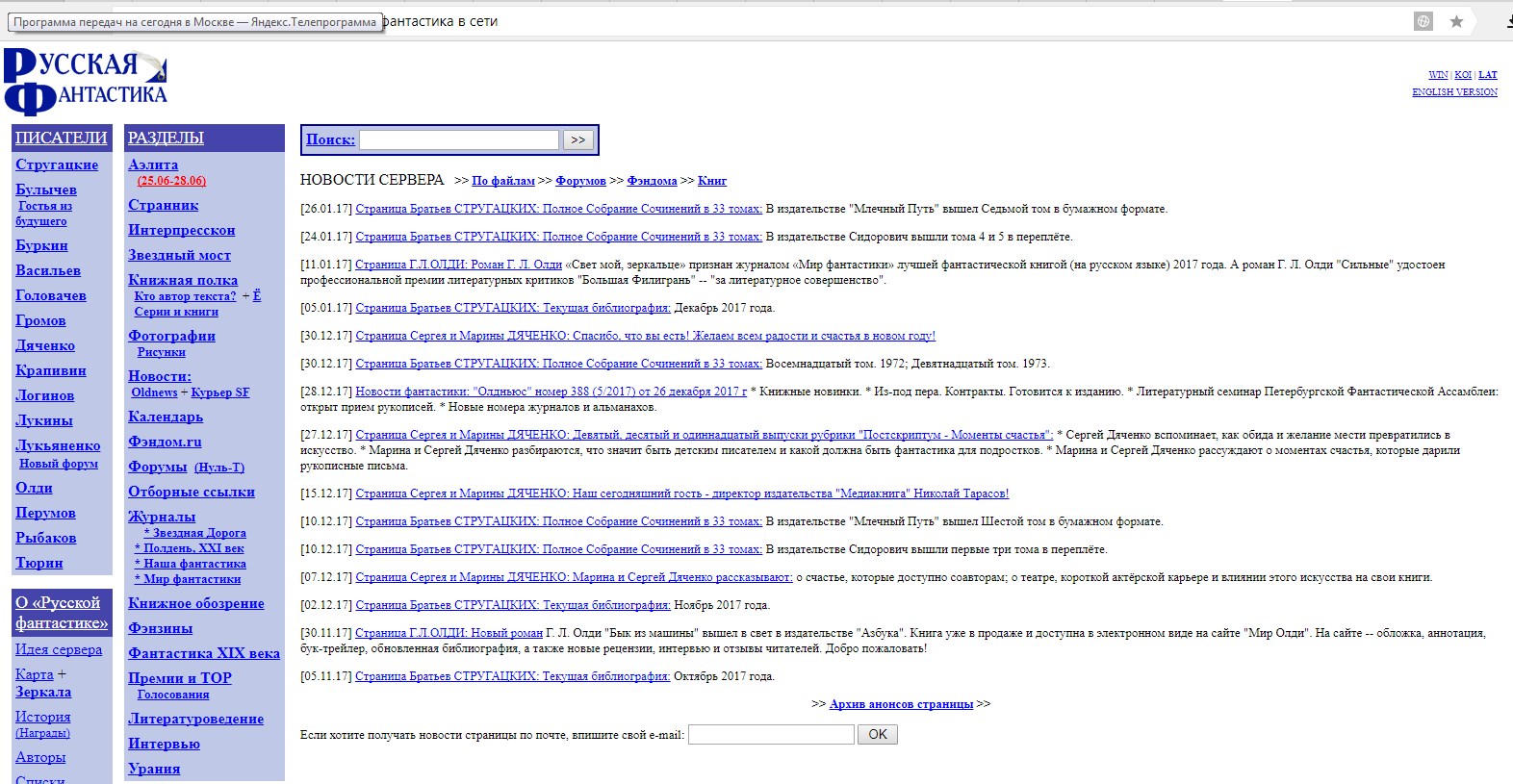This screenshot has height=784, width=1513.
Task: Open Кто автор текста? link
Action: pos(185,296)
